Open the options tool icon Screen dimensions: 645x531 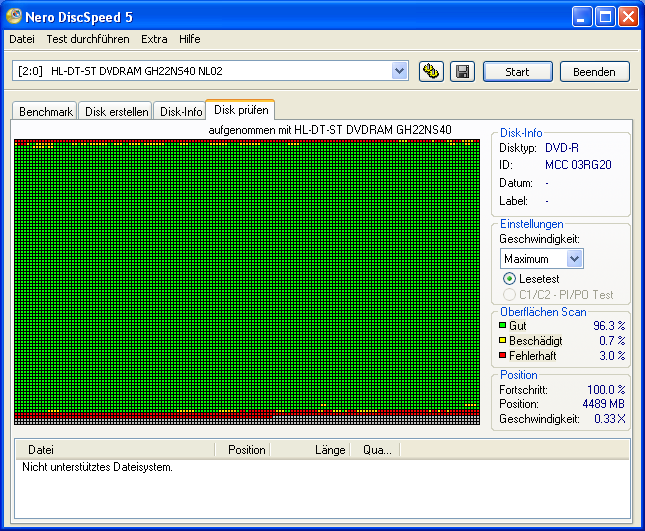coord(431,72)
